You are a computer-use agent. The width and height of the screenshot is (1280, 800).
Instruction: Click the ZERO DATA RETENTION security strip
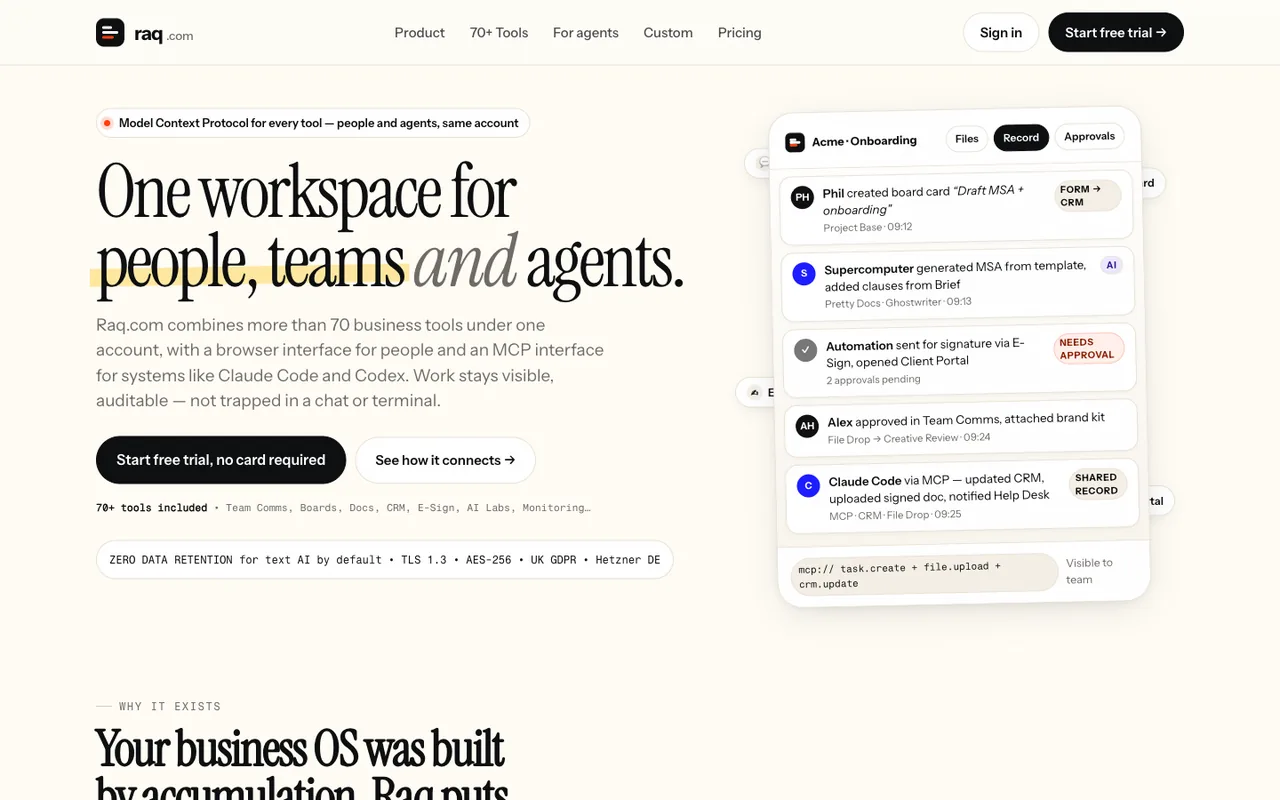click(385, 560)
